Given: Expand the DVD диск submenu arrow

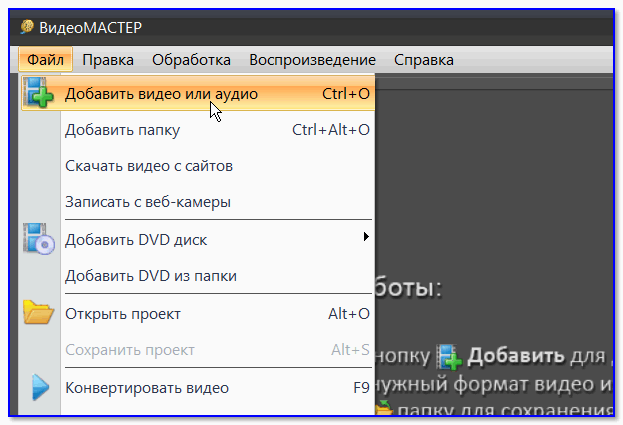Looking at the screenshot, I should [366, 237].
